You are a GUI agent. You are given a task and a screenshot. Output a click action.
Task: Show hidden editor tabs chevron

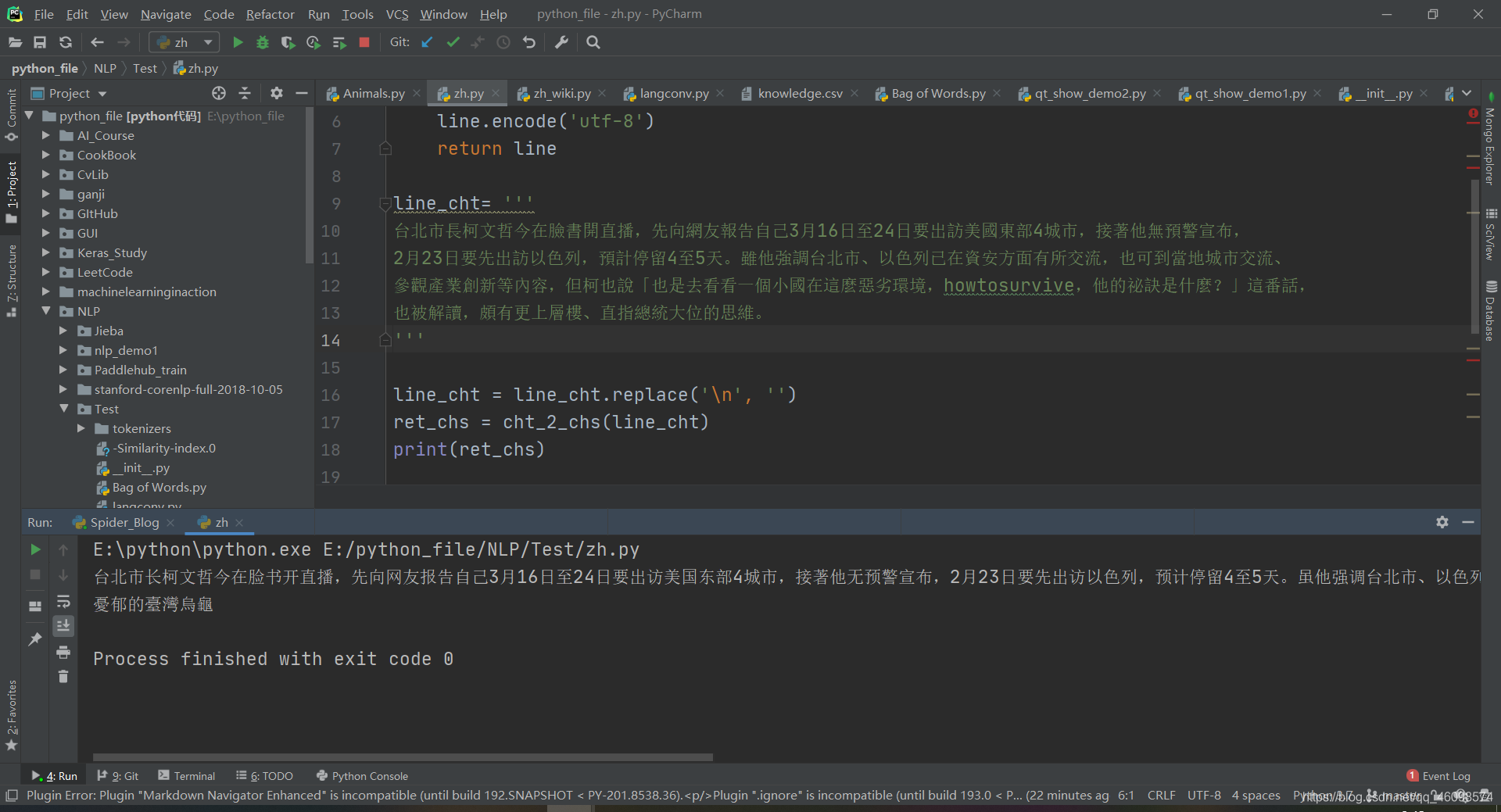(x=1467, y=93)
